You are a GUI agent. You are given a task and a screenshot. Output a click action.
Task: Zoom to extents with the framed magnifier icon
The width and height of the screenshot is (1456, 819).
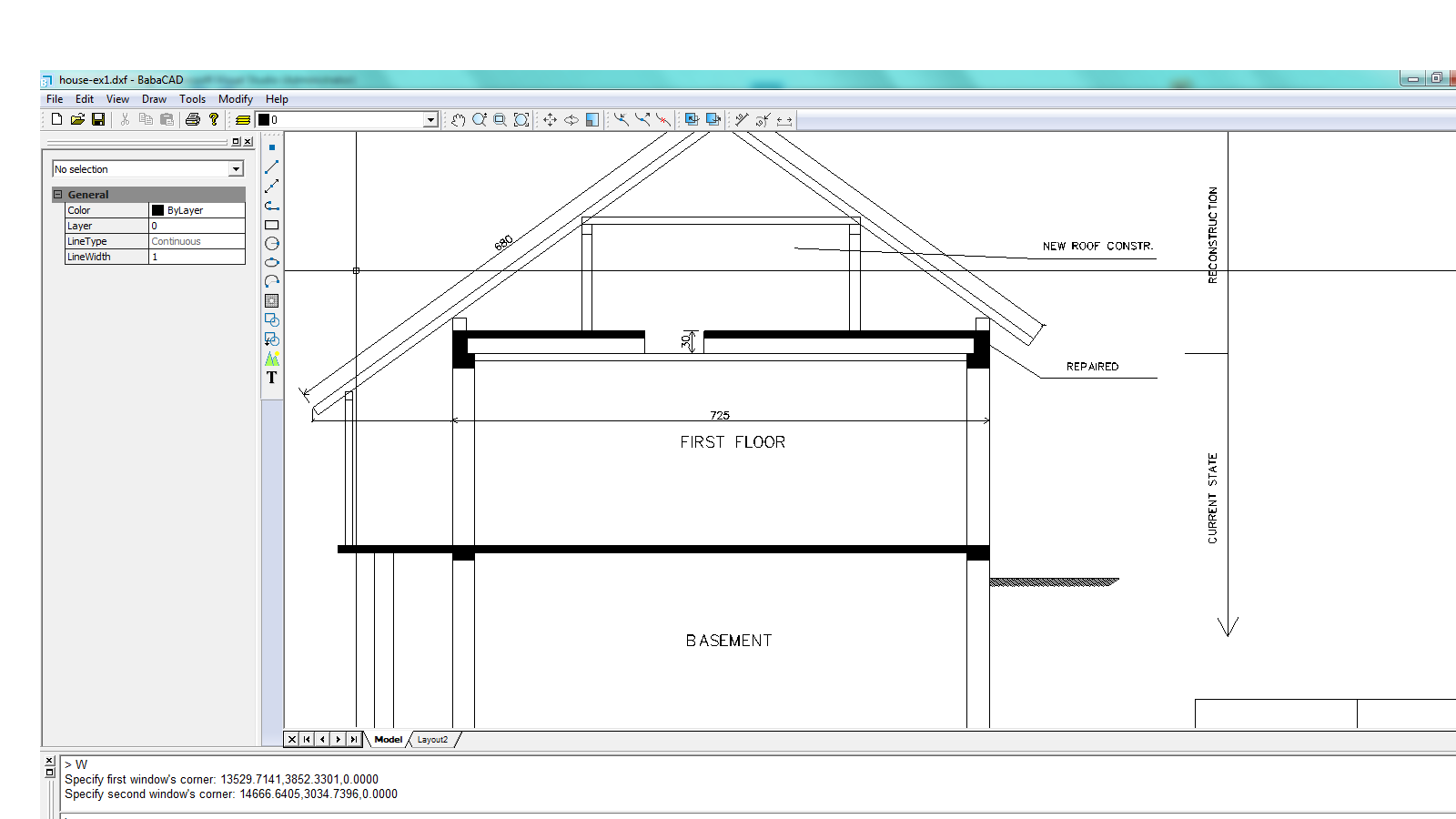(521, 119)
